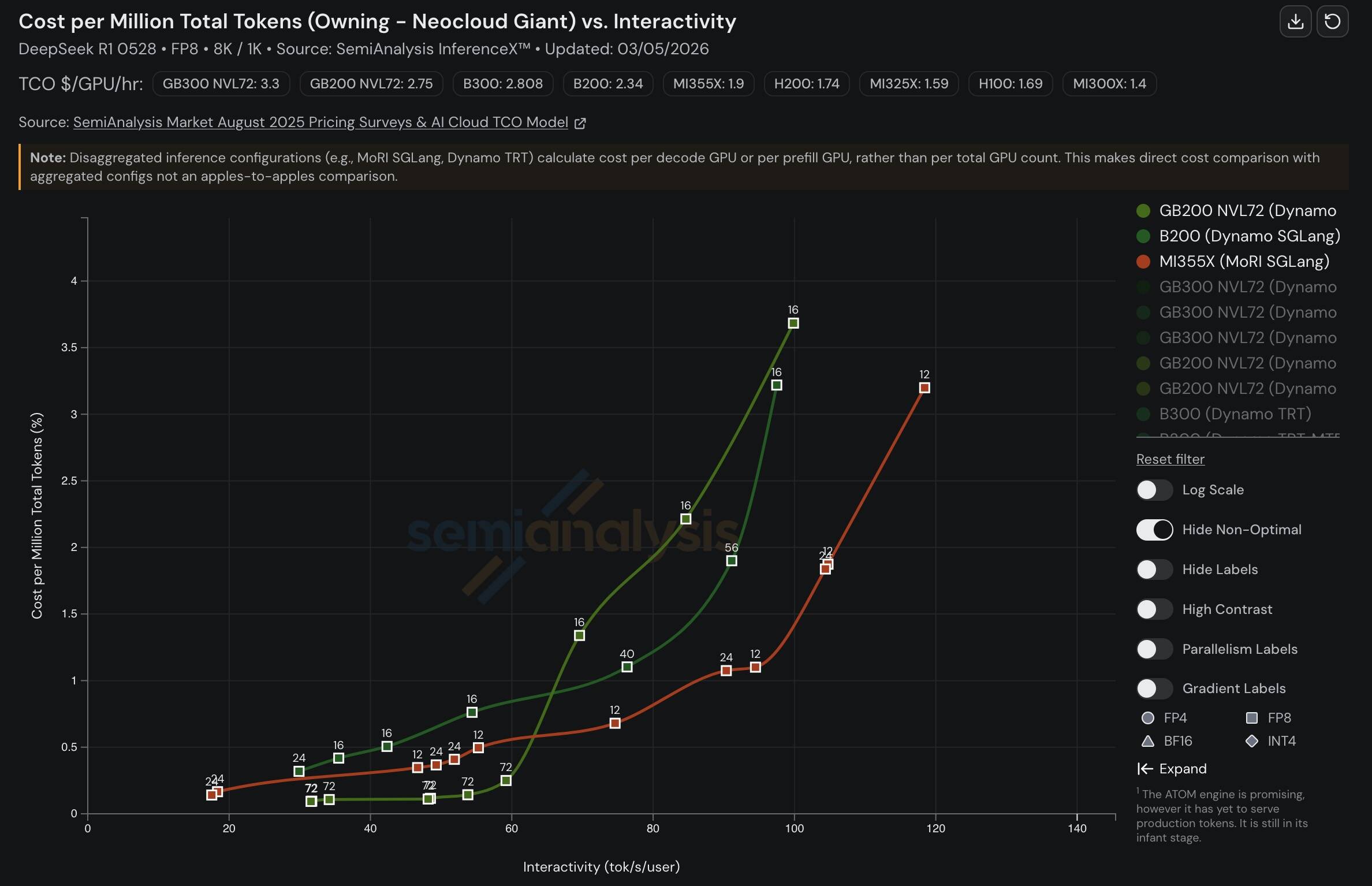The width and height of the screenshot is (1372, 886).
Task: Open SemiAnalysis Market Pricing Surveys link
Action: coord(320,122)
